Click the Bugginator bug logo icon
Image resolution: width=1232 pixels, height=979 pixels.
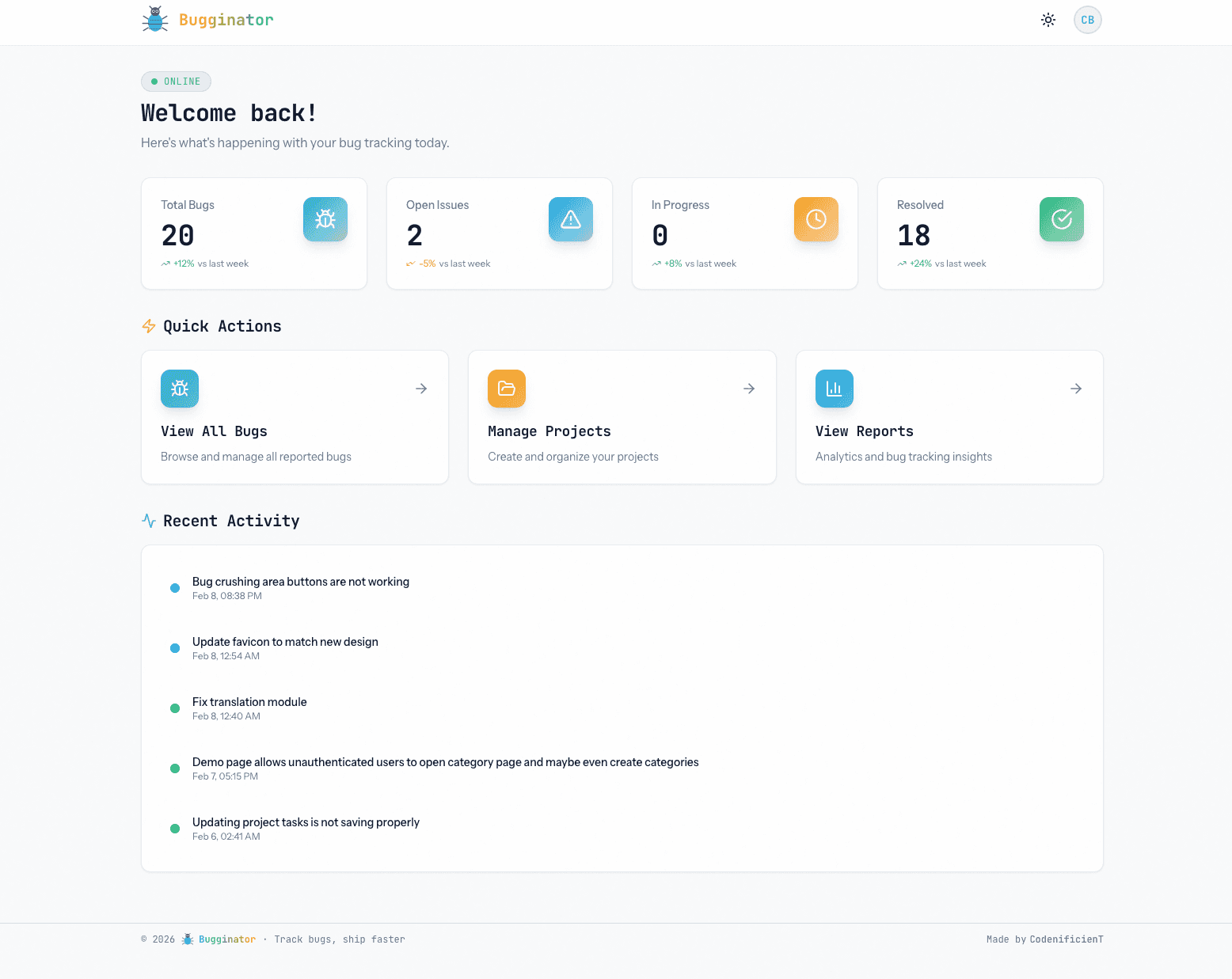click(x=155, y=20)
